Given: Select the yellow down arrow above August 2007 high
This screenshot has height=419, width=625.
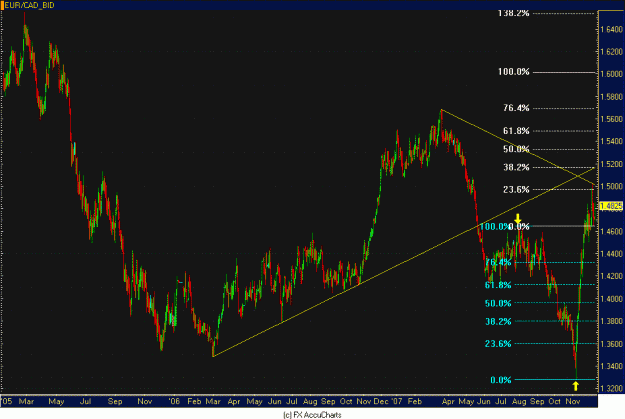Looking at the screenshot, I should coord(517,218).
